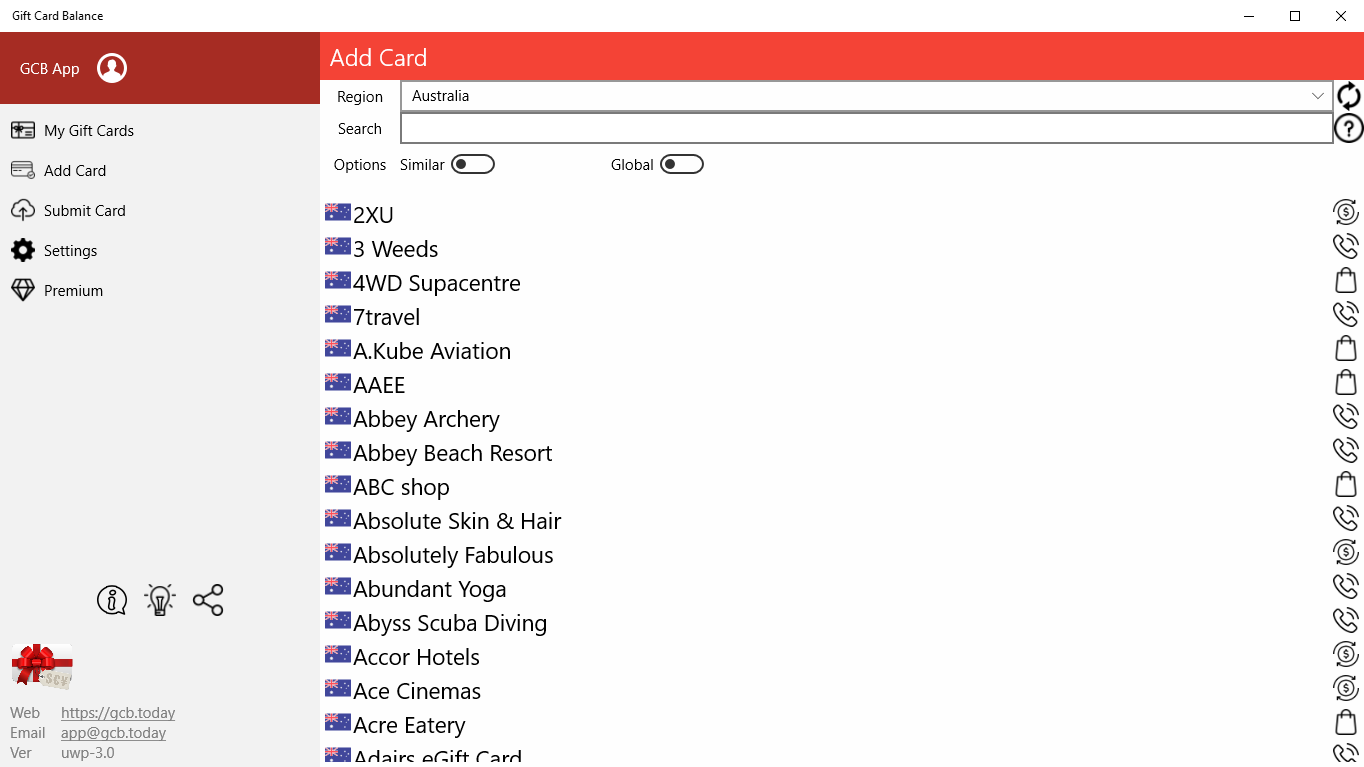Select Accor Hotels from the card list
This screenshot has width=1364, height=767.
coord(416,657)
